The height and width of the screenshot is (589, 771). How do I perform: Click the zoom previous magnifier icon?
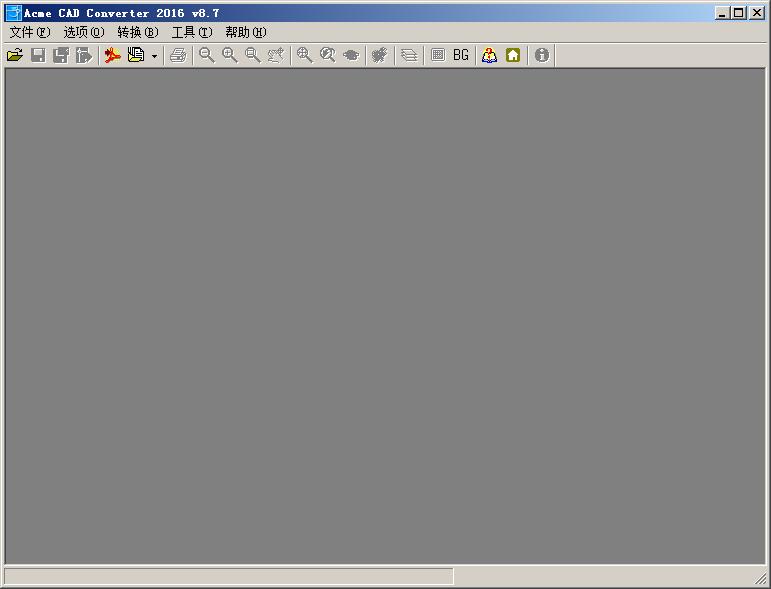click(327, 55)
